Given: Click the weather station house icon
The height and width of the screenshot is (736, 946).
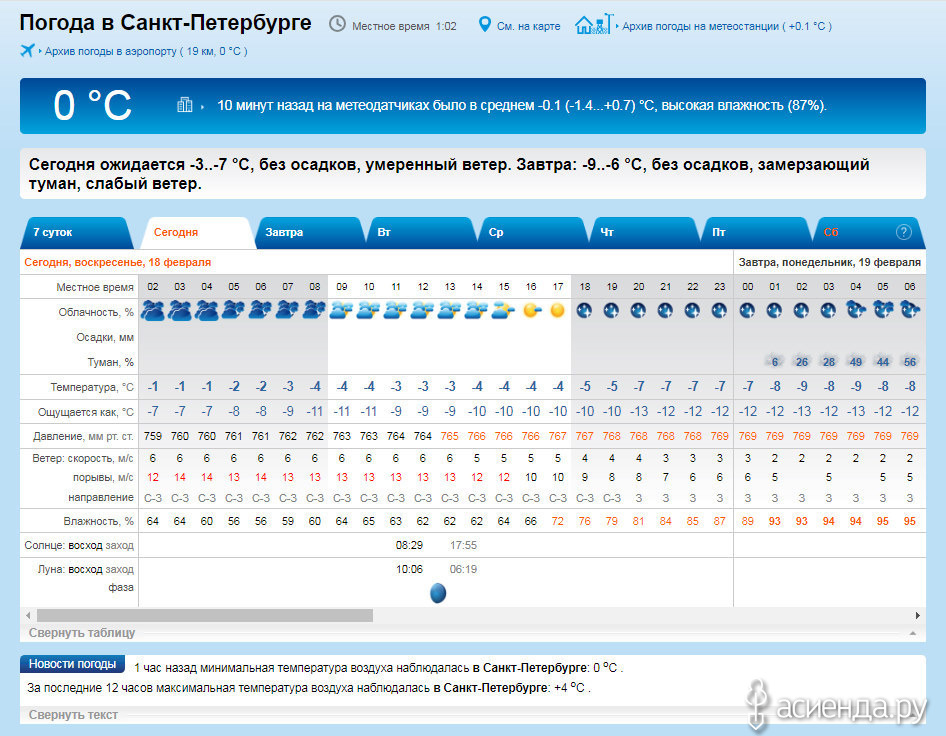Looking at the screenshot, I should click(x=594, y=25).
